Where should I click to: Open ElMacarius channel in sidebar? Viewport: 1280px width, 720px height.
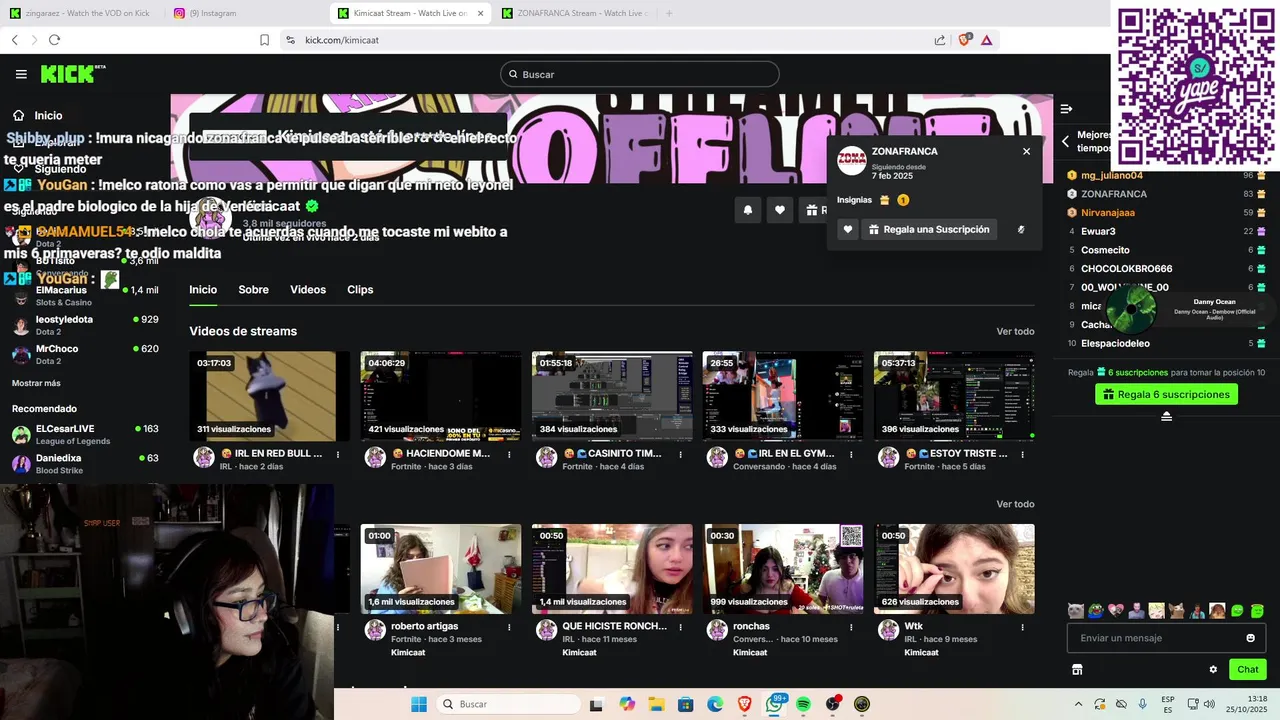tap(85, 296)
